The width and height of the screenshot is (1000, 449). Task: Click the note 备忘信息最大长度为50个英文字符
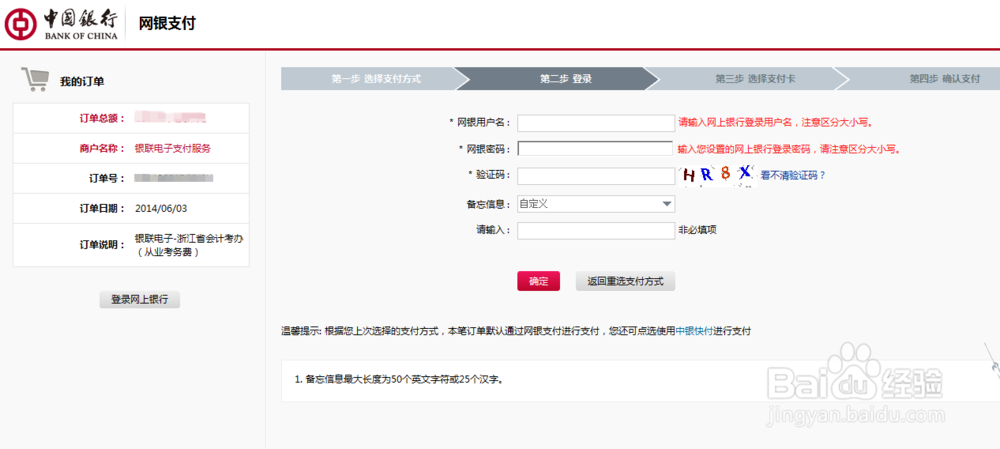click(x=399, y=379)
